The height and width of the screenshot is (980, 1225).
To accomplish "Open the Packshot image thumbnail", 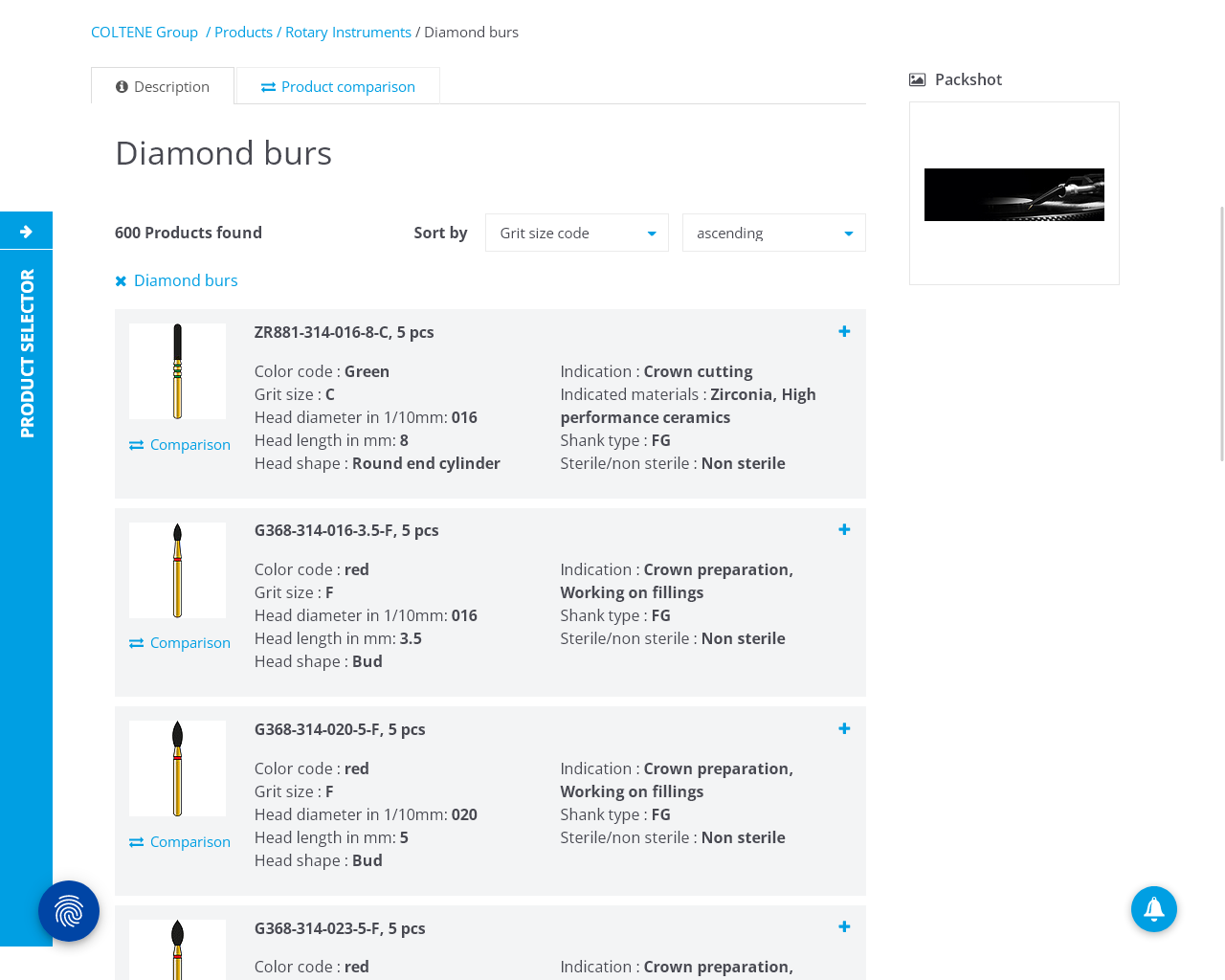I will point(1014,194).
